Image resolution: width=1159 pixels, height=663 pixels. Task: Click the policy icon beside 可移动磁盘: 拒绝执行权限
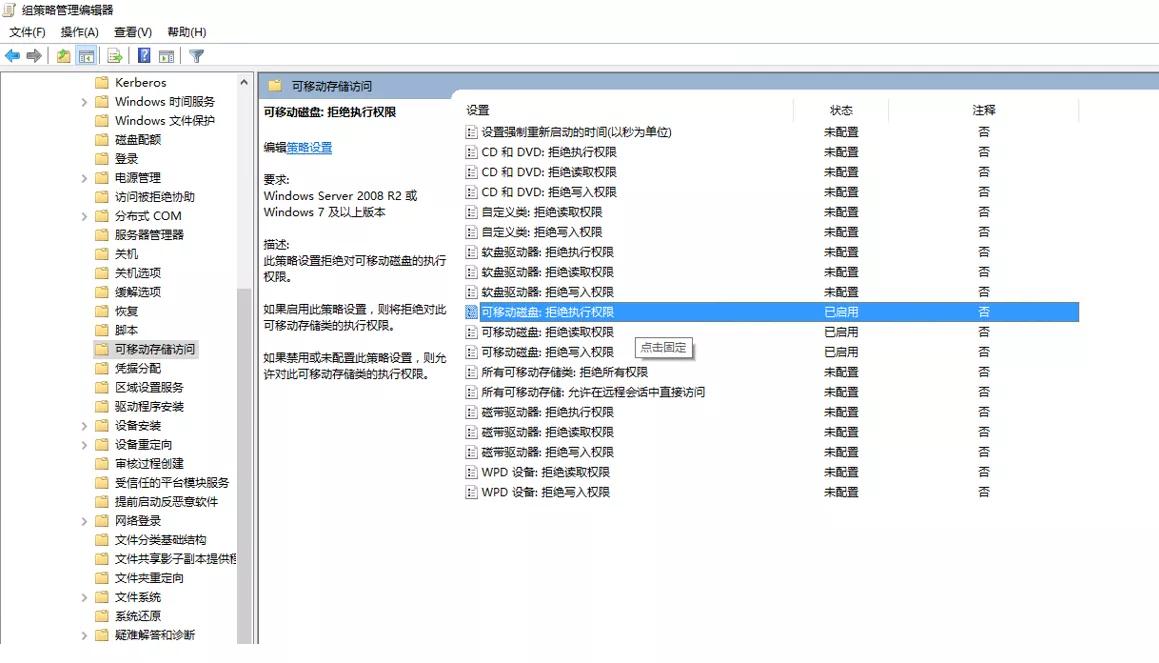coord(470,311)
